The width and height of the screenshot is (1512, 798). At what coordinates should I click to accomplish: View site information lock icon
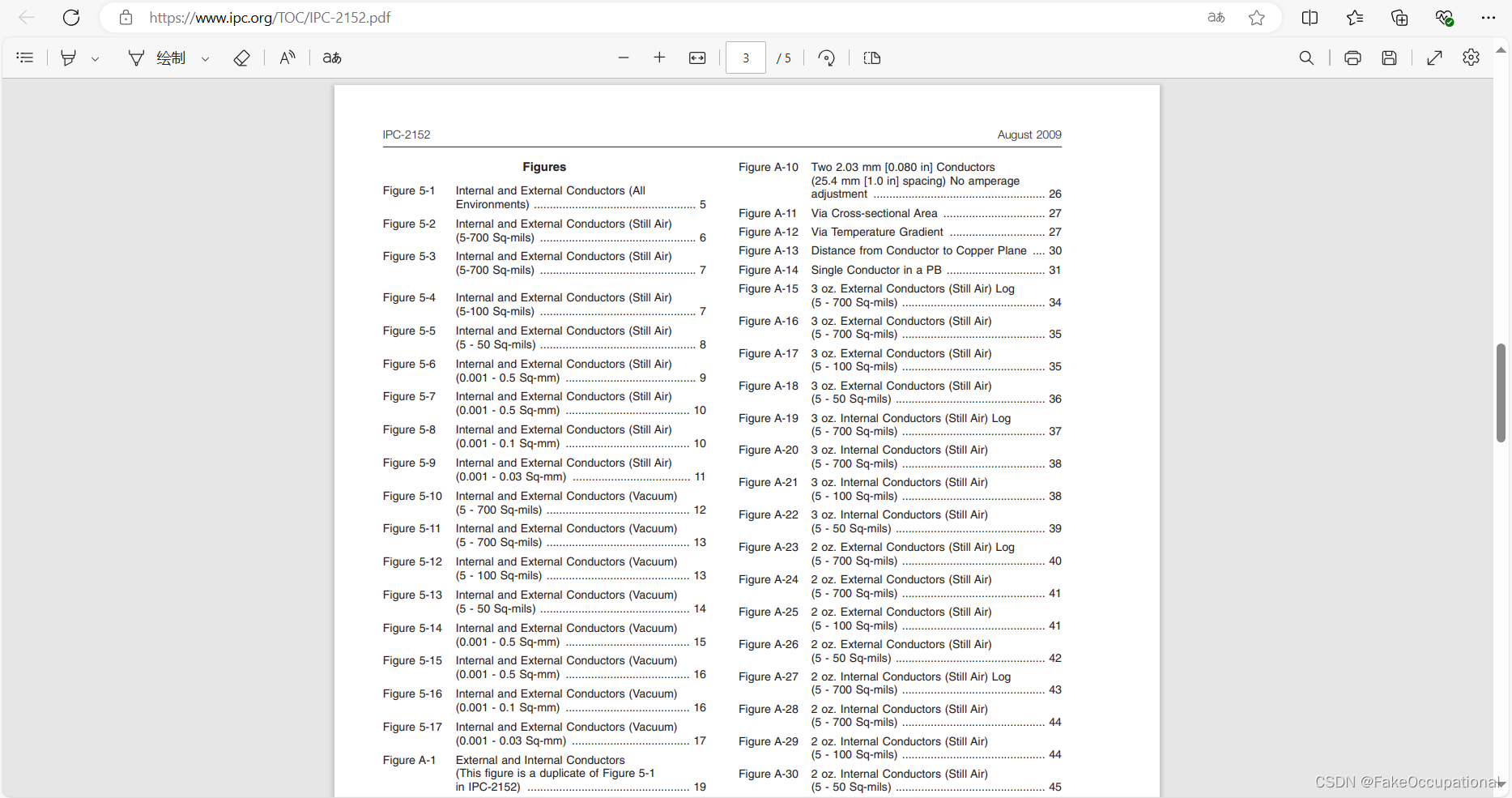pos(126,17)
